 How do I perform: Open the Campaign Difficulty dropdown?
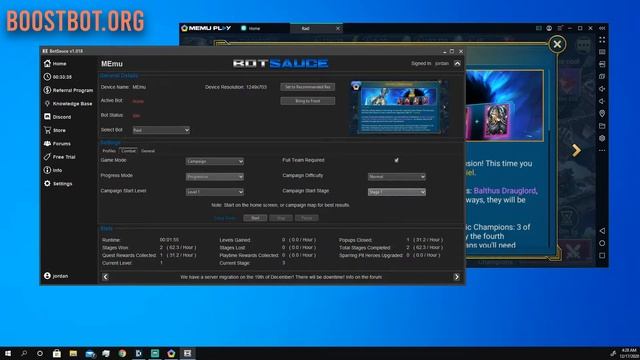pyautogui.click(x=397, y=177)
